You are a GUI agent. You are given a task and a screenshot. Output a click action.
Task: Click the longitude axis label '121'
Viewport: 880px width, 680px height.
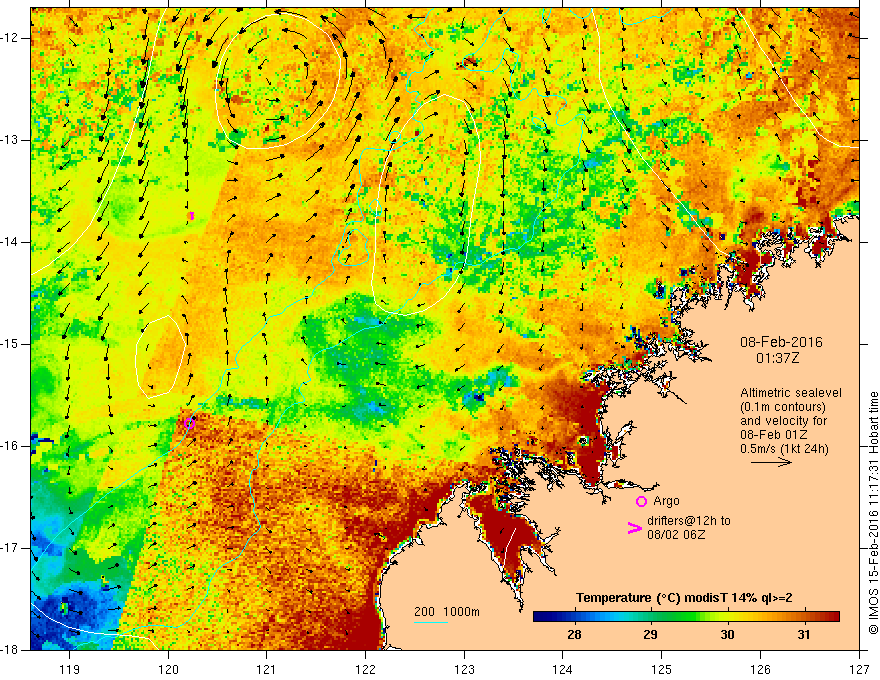[x=267, y=669]
